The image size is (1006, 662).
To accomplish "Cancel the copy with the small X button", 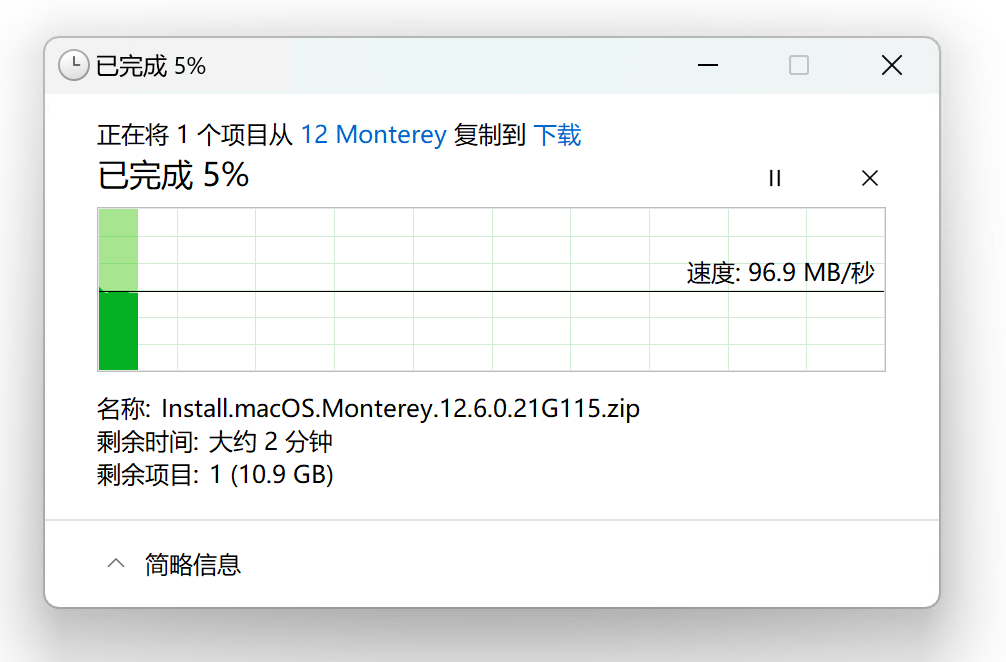I will (x=870, y=178).
